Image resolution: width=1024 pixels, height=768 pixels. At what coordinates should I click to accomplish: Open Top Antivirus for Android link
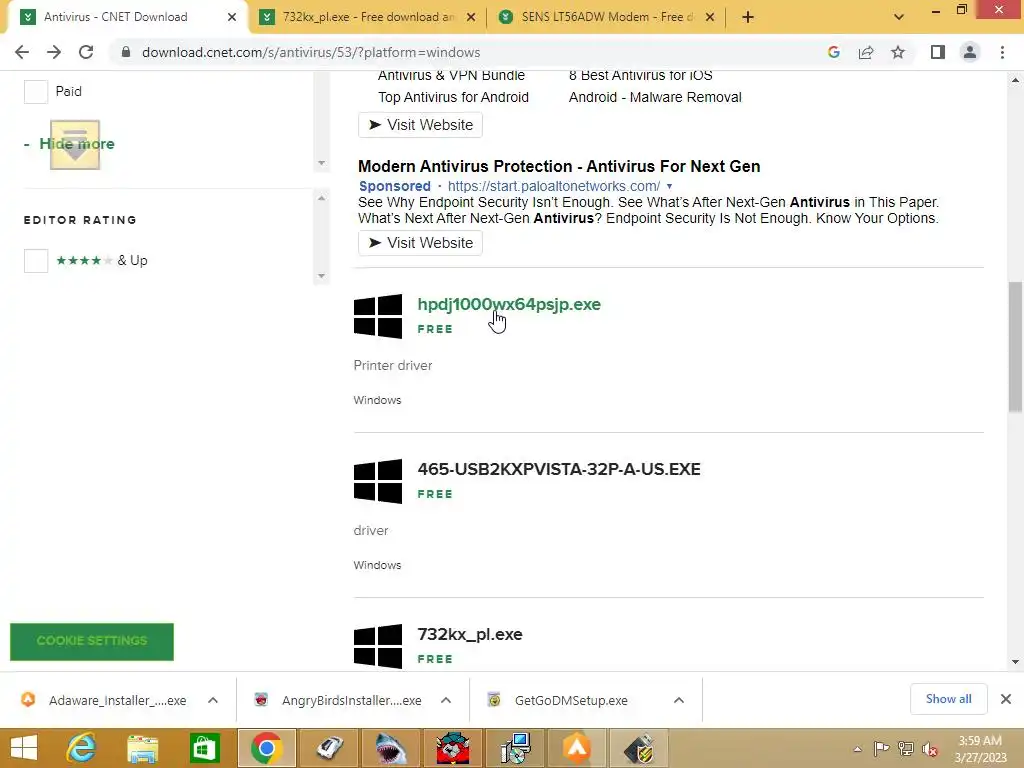coord(453,97)
